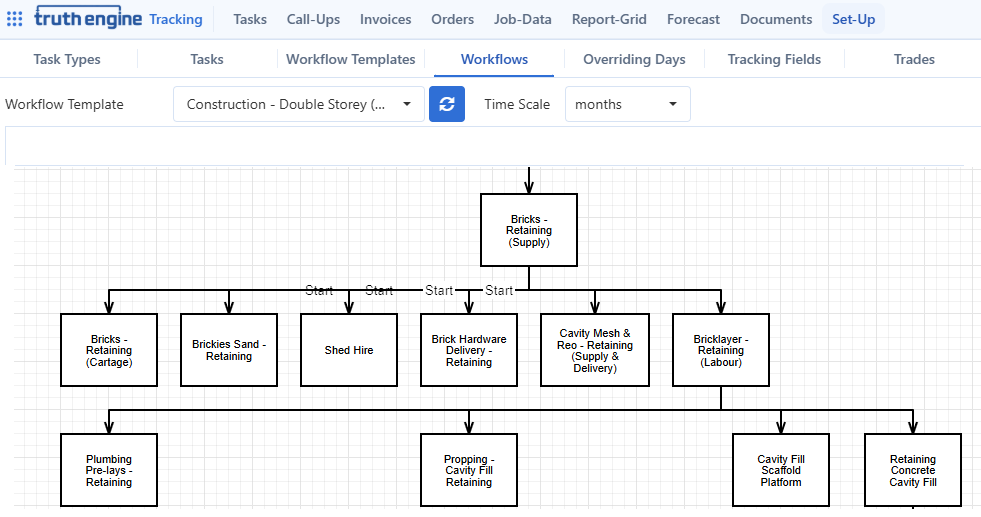Select the Cavity Fill Scaffold Platform node
Screen dimensions: 981x517
[781, 470]
